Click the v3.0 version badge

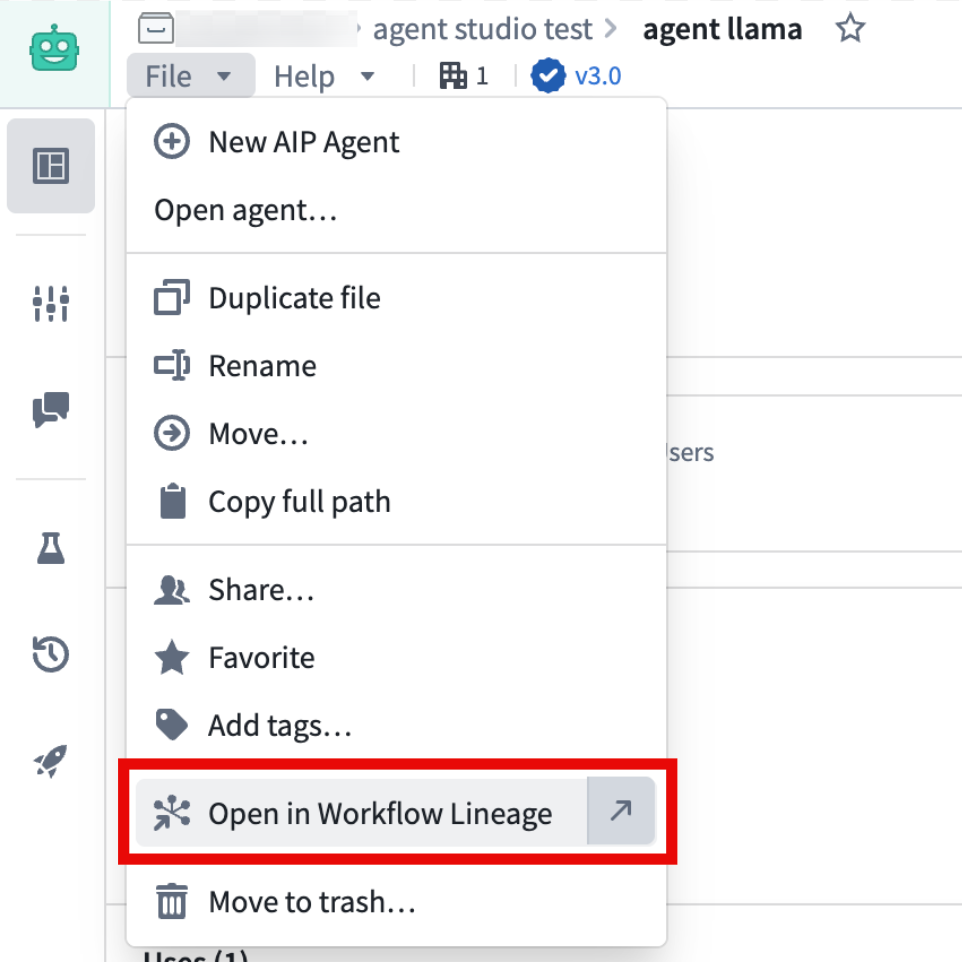576,75
